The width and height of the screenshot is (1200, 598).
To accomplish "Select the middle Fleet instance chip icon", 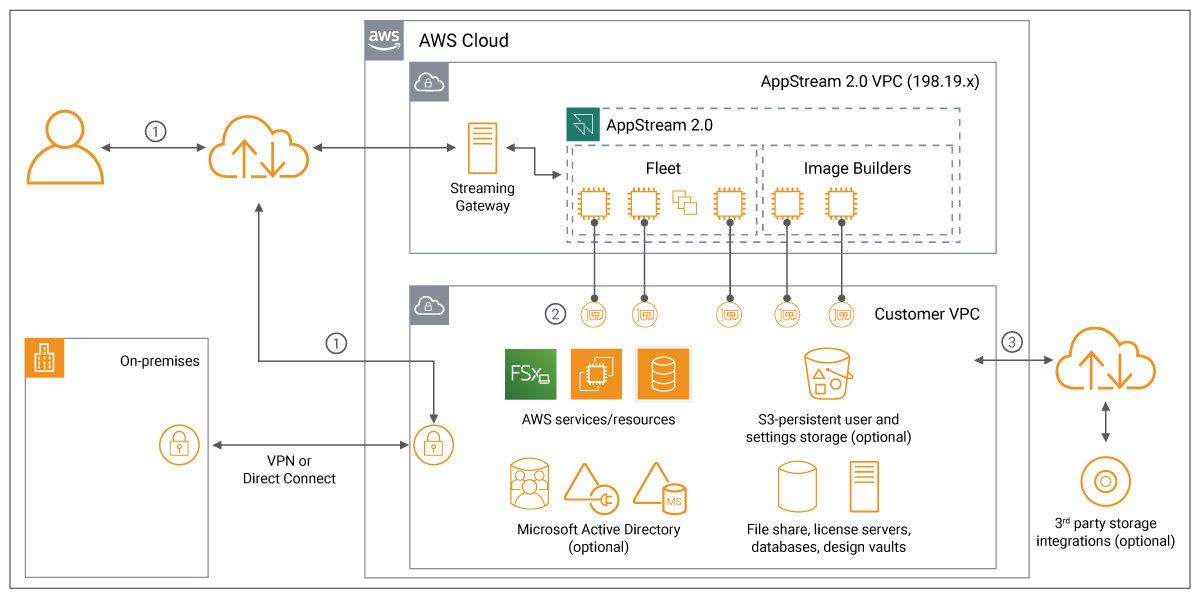I will pyautogui.click(x=644, y=203).
